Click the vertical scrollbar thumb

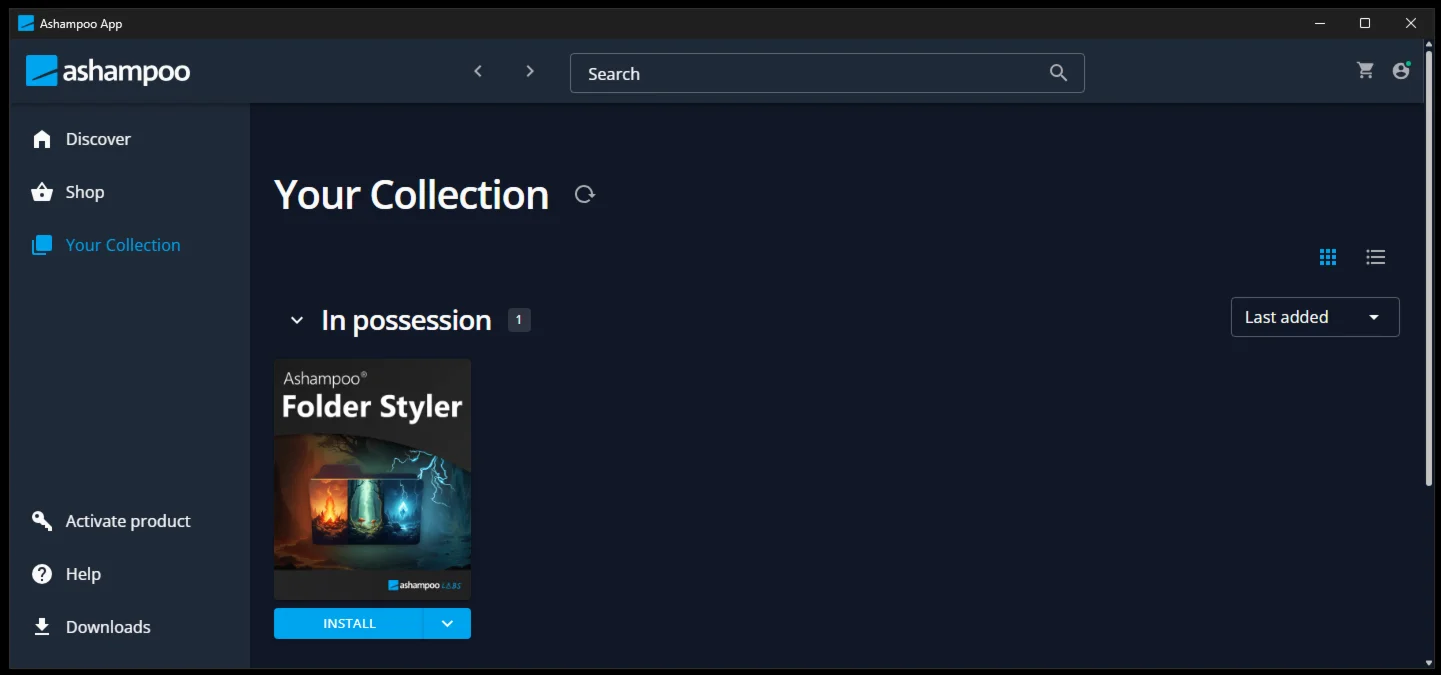[1429, 270]
